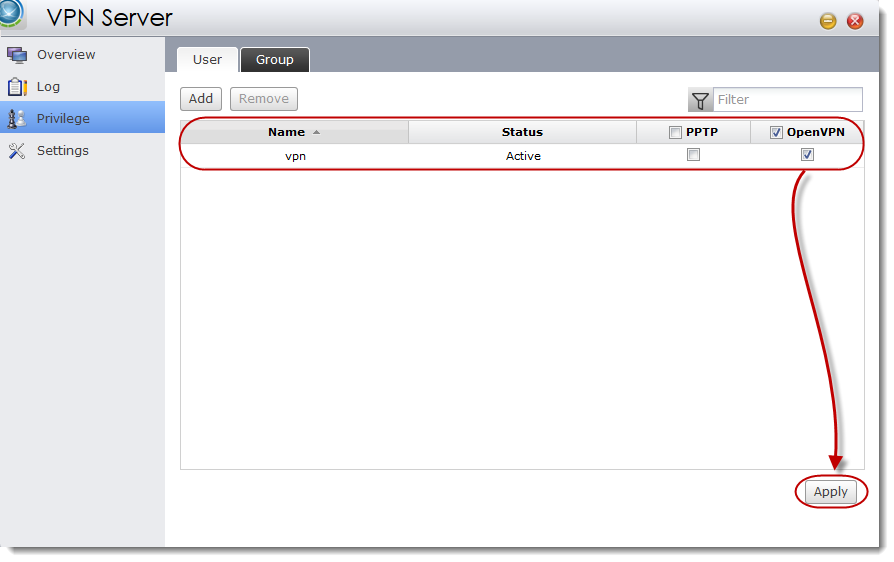Click the Active status cell
This screenshot has width=894, height=562.
pyautogui.click(x=523, y=156)
